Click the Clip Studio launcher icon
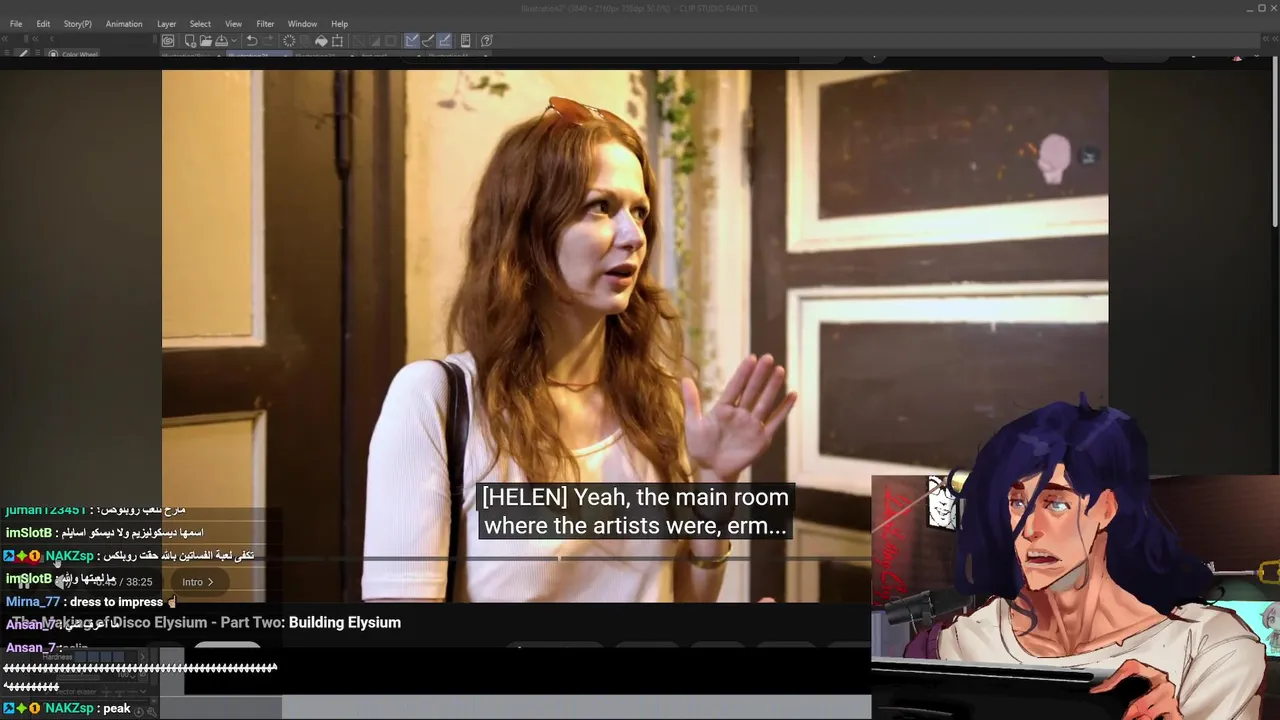Viewport: 1280px width, 720px height. tap(168, 41)
